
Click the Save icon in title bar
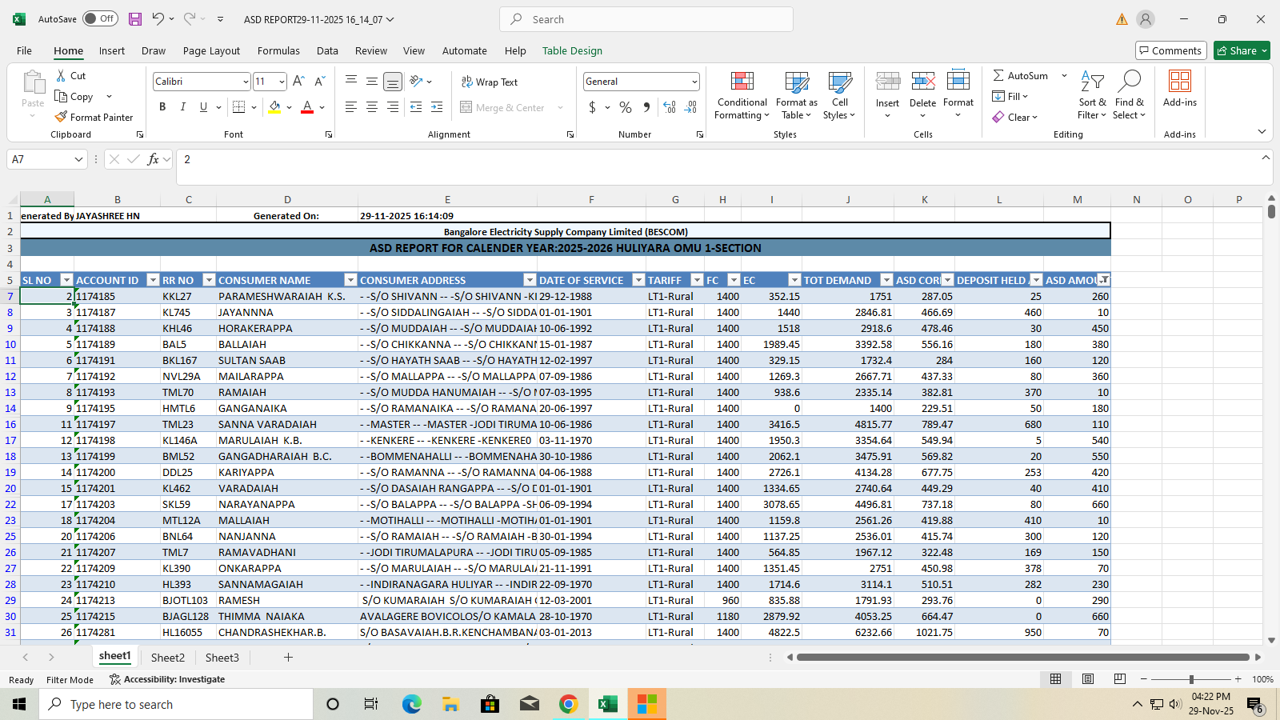tap(135, 19)
